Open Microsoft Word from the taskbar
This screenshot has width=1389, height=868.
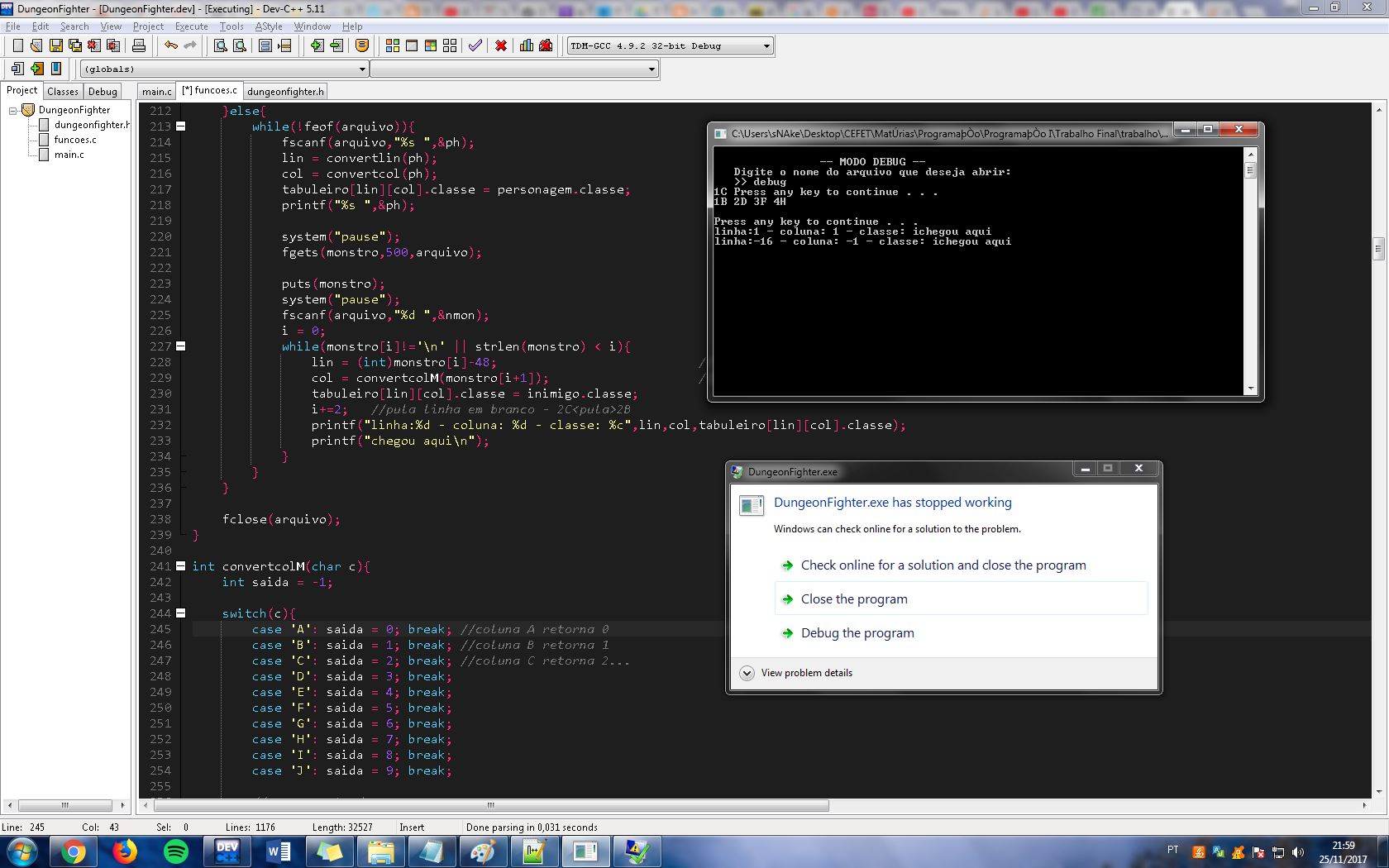(279, 851)
